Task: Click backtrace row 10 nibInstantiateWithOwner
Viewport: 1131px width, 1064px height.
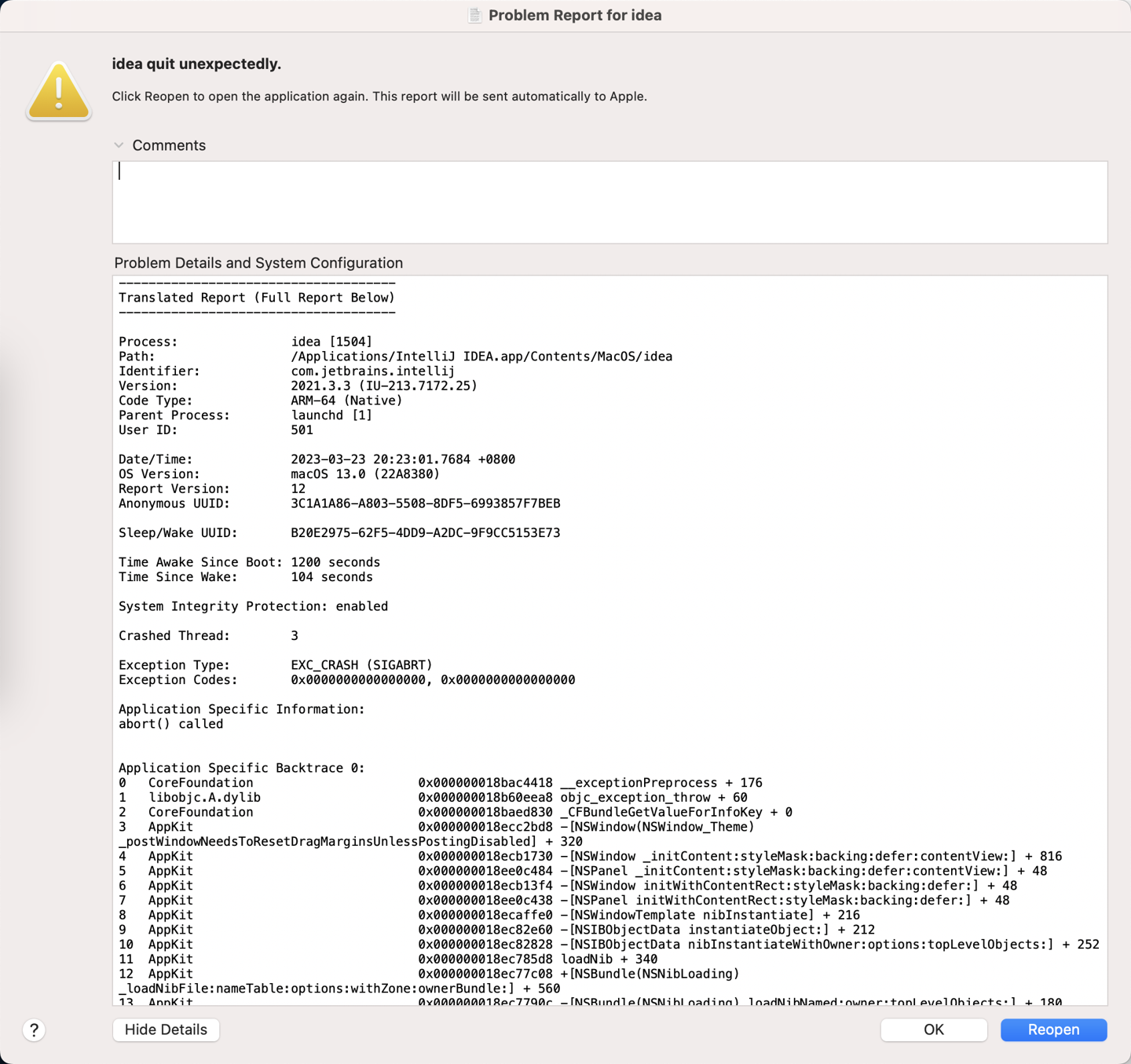Action: tap(609, 945)
